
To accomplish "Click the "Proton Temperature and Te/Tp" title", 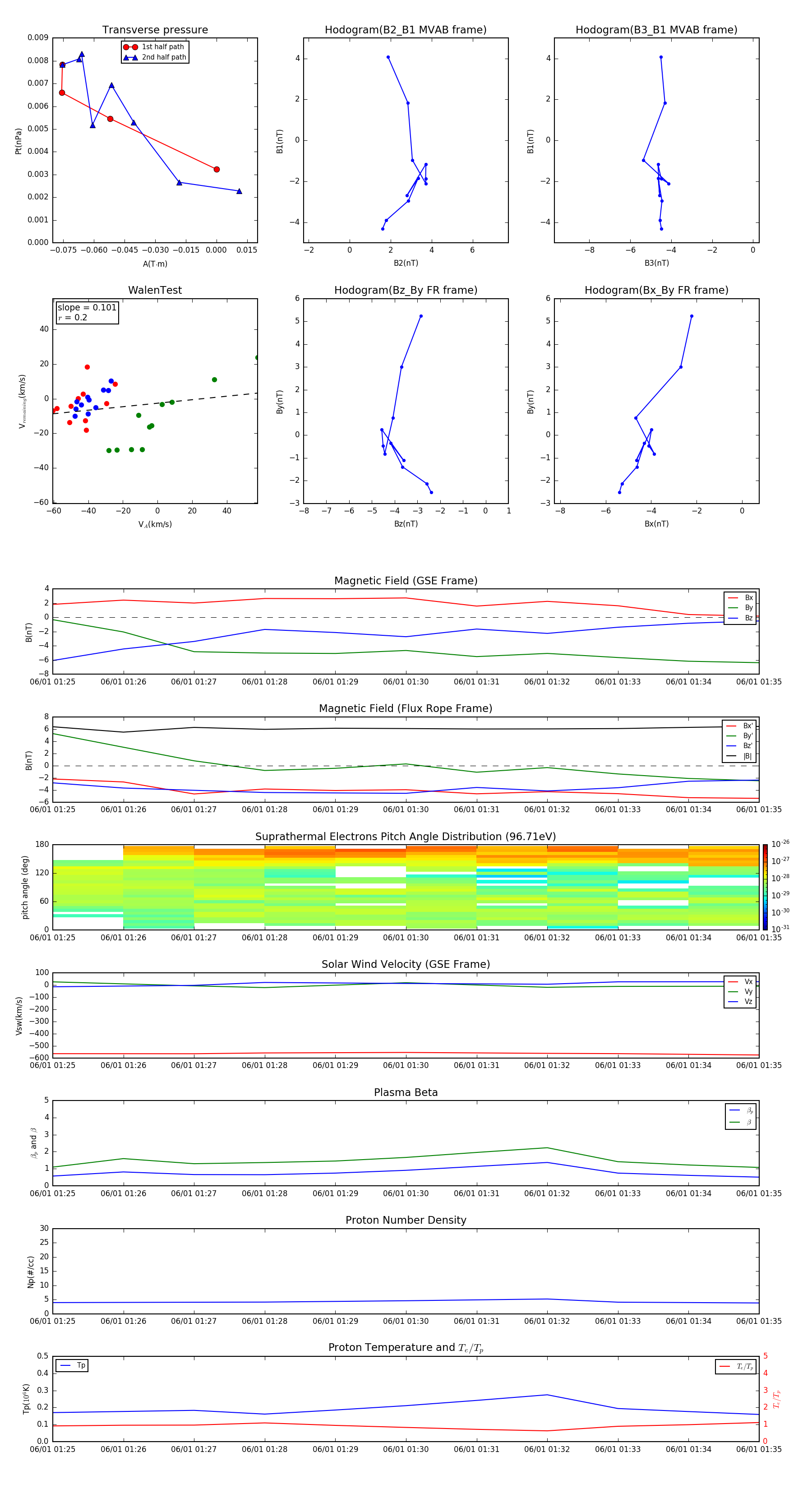I will coord(406,1348).
